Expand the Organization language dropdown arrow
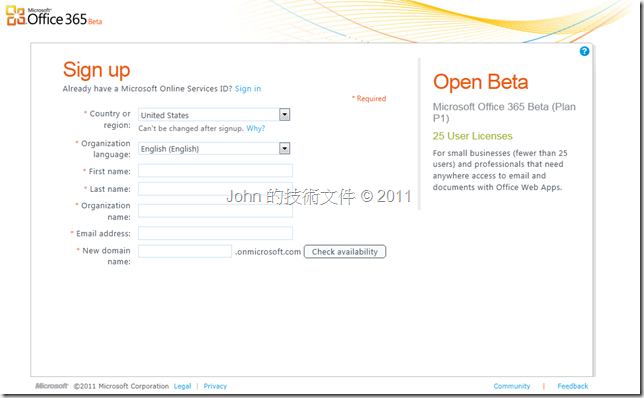The width and height of the screenshot is (644, 398). click(x=284, y=148)
